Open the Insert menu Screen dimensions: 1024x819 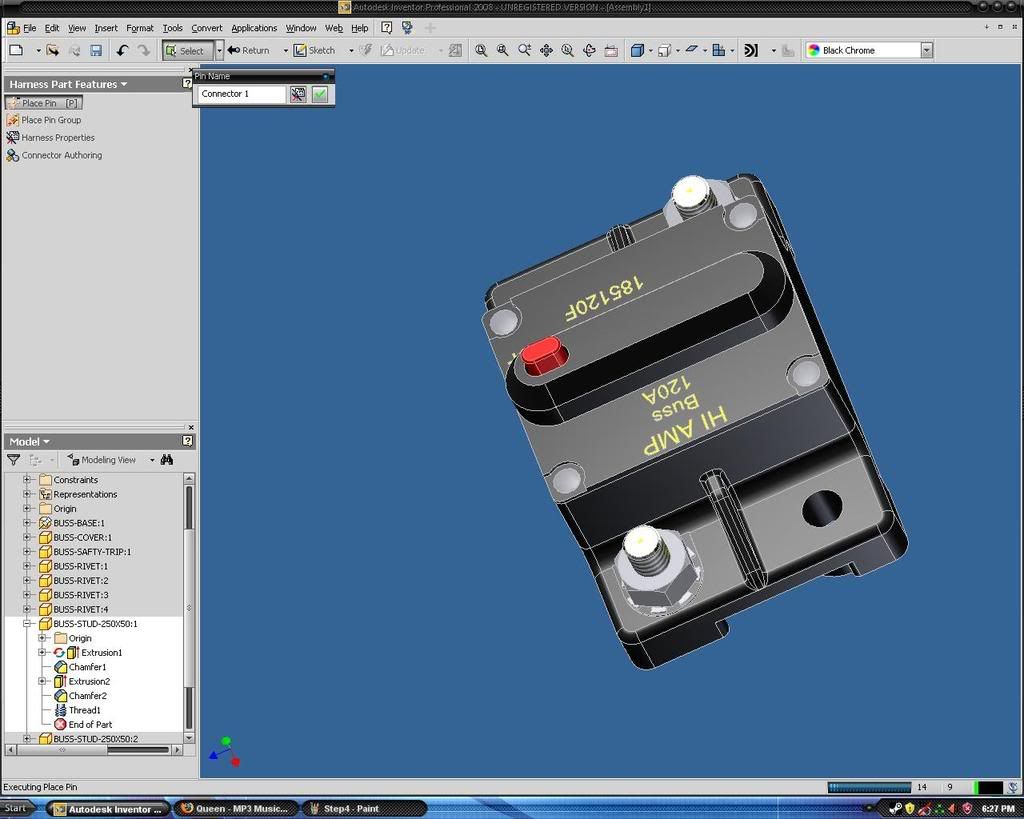(x=106, y=28)
